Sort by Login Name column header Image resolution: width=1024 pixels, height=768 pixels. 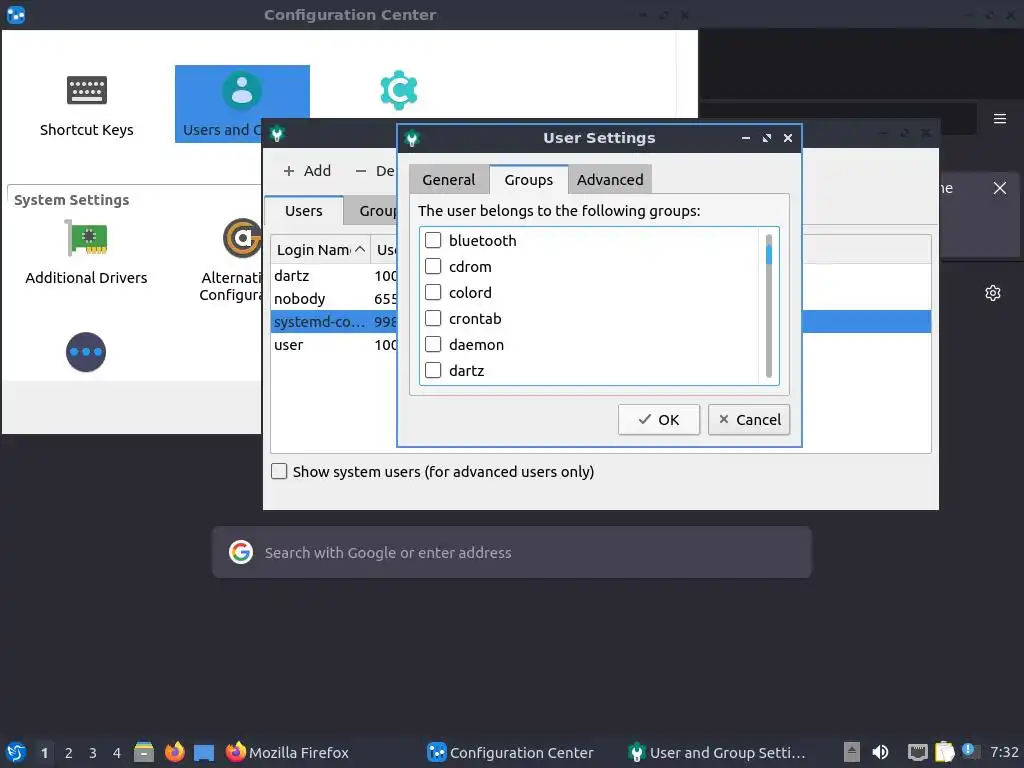pyautogui.click(x=320, y=249)
